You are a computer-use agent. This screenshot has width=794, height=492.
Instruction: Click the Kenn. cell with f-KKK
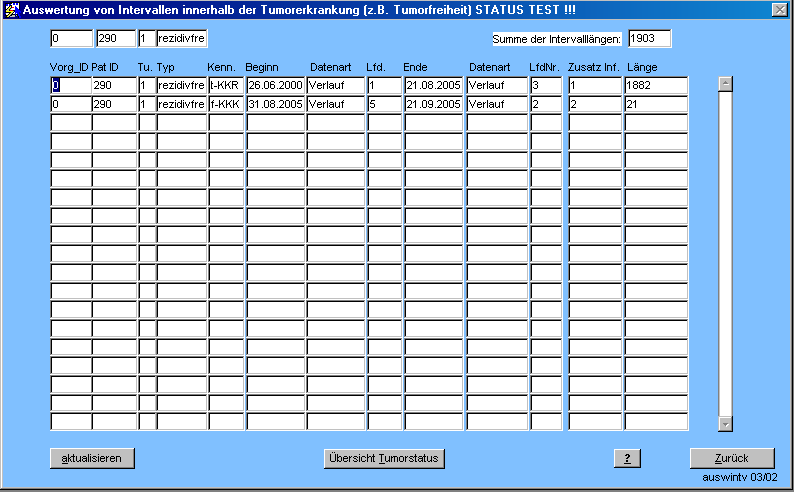click(x=225, y=105)
